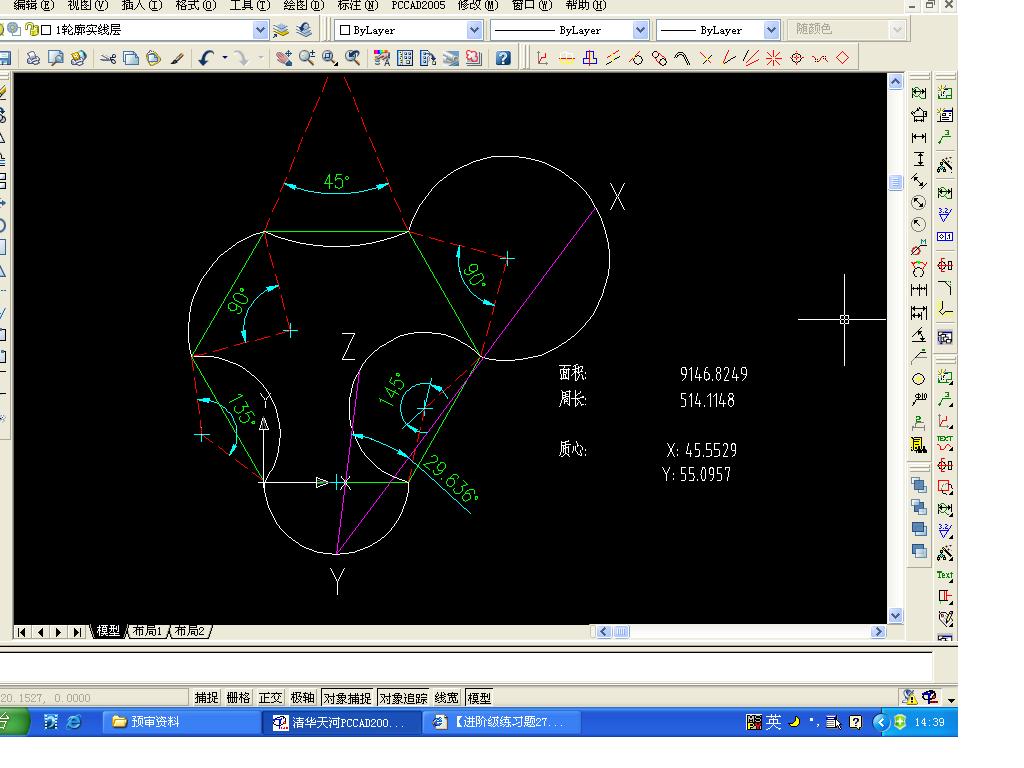Screen dimensions: 1024x768
Task: Open Print Preview tool
Action: pyautogui.click(x=56, y=59)
